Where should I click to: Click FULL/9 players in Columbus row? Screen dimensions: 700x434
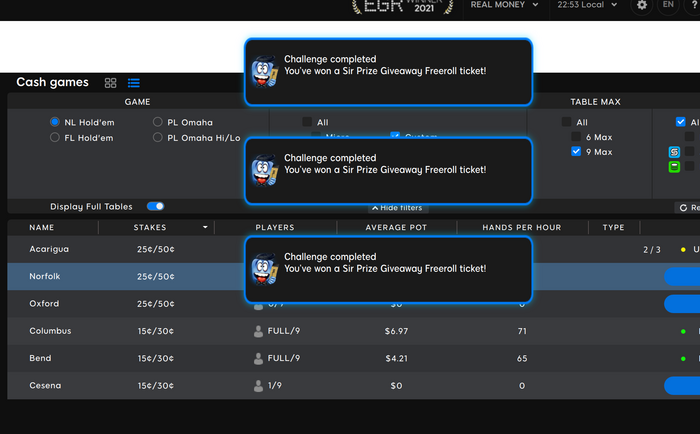point(284,331)
